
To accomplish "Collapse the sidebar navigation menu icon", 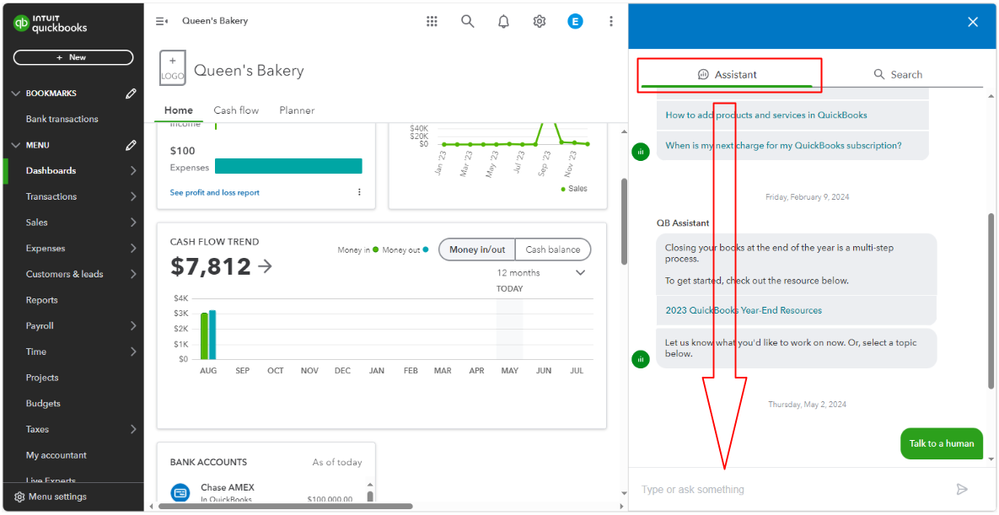I will [x=161, y=21].
